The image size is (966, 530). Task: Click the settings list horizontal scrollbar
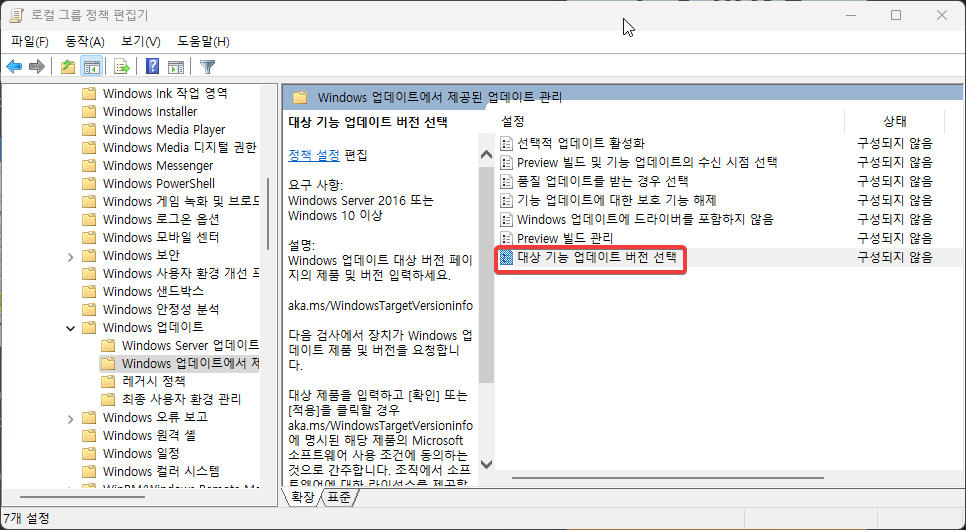click(667, 478)
